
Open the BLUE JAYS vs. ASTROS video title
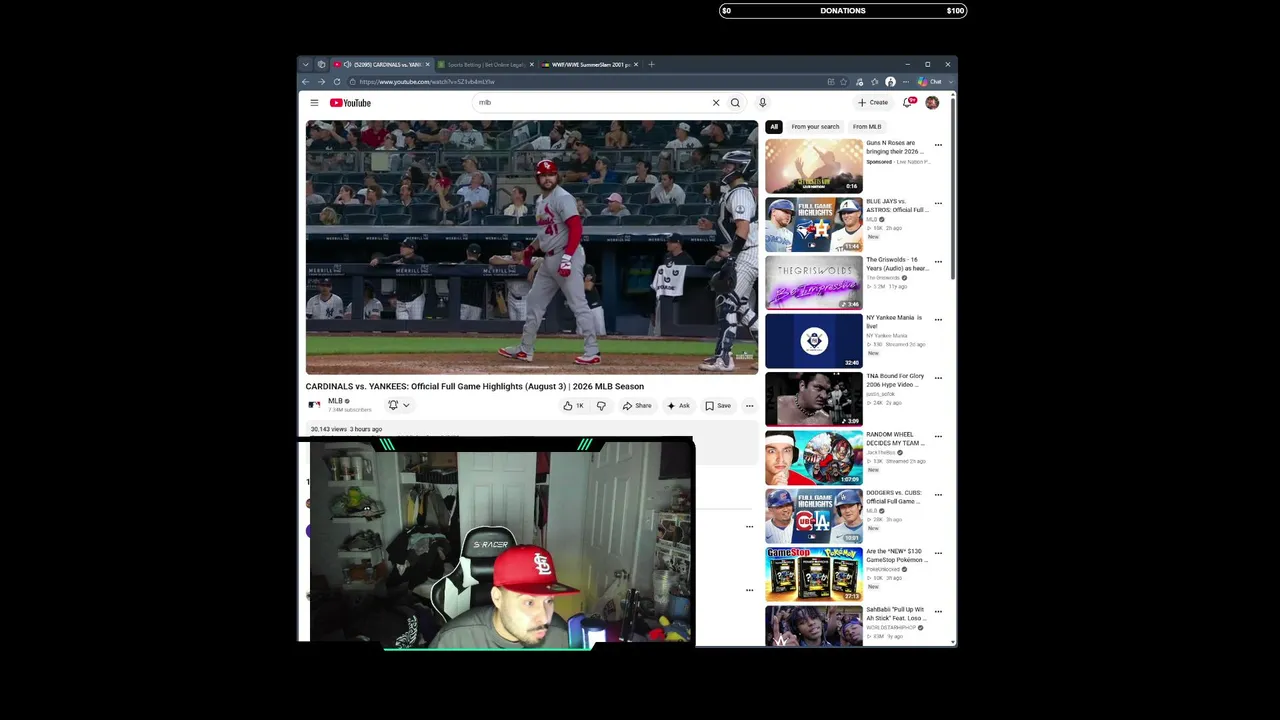897,206
